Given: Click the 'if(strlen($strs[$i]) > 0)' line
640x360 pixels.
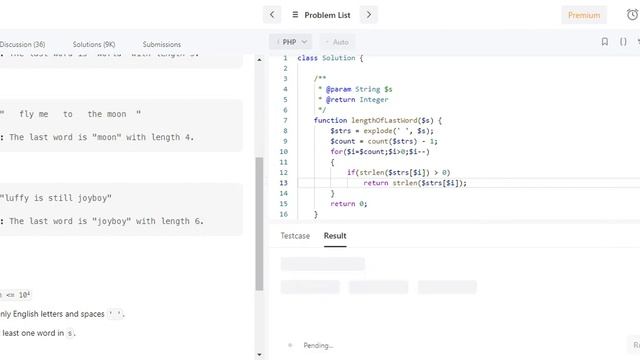Looking at the screenshot, I should click(398, 173).
